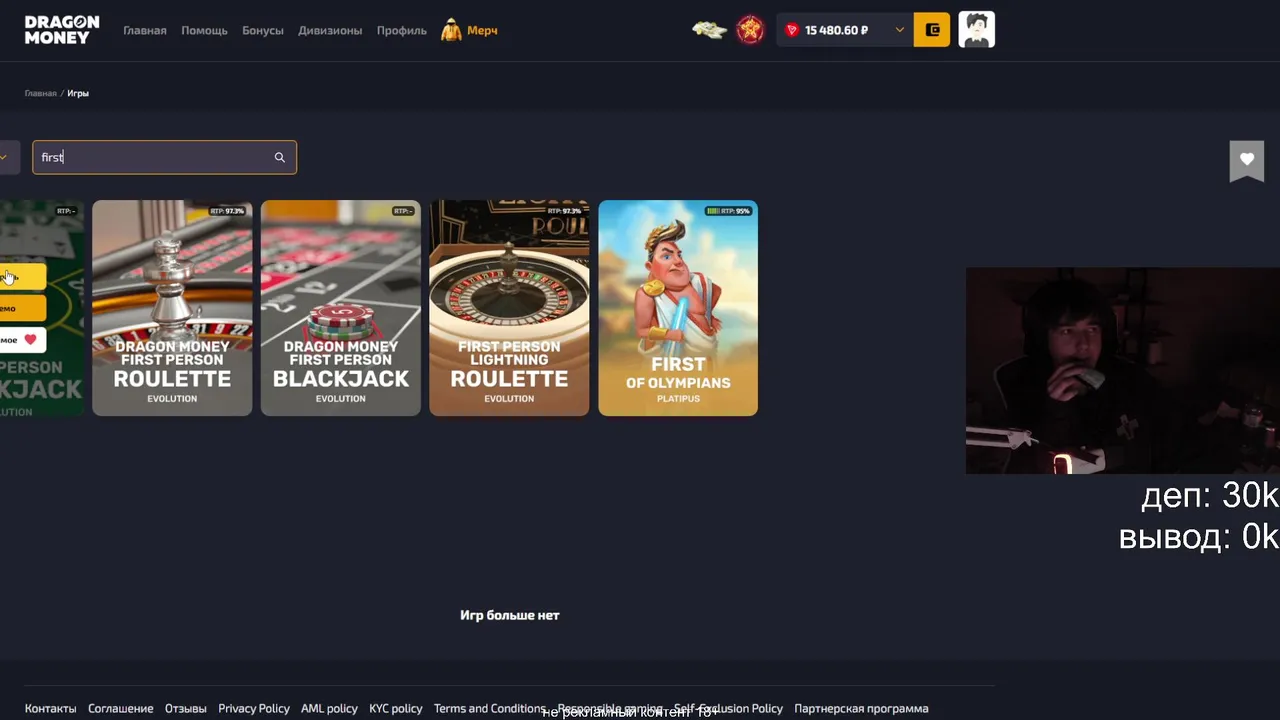Screen dimensions: 1280x720
Task: Open the Dragon Money First Person Roulette game
Action: tap(172, 308)
